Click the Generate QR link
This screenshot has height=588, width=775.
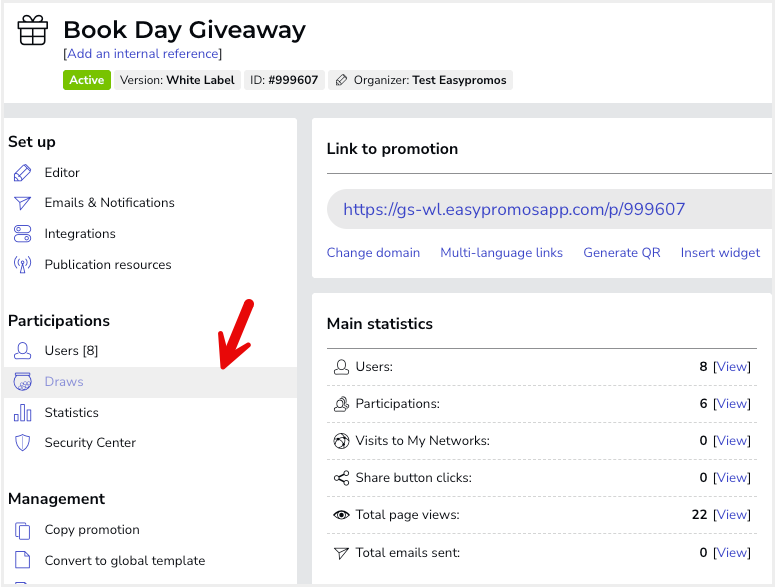(x=622, y=252)
